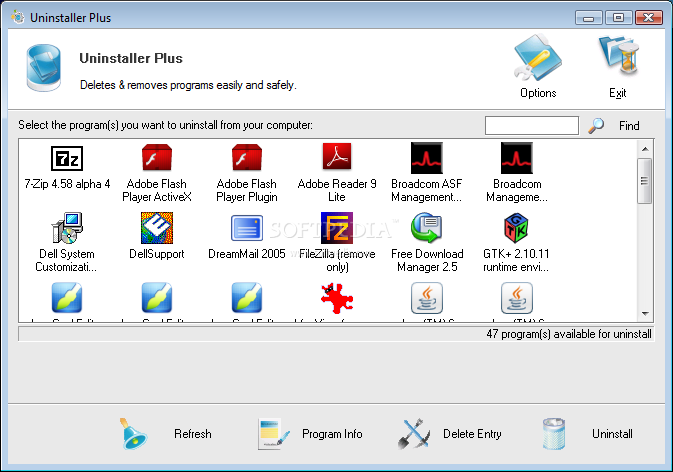
Task: Select the red IrfanView splat icon
Action: (x=337, y=298)
